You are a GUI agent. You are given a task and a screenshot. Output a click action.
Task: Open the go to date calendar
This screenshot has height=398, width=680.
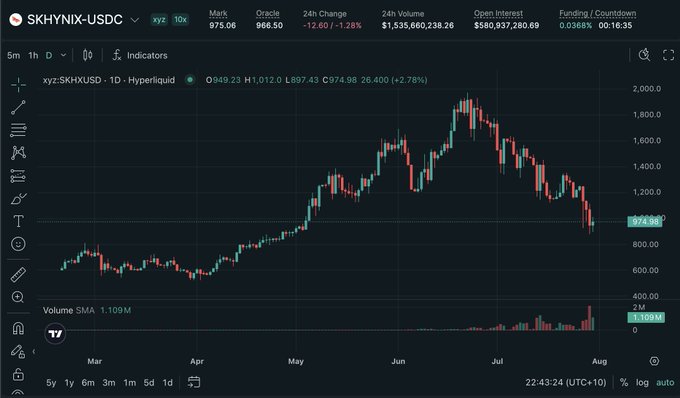click(194, 382)
